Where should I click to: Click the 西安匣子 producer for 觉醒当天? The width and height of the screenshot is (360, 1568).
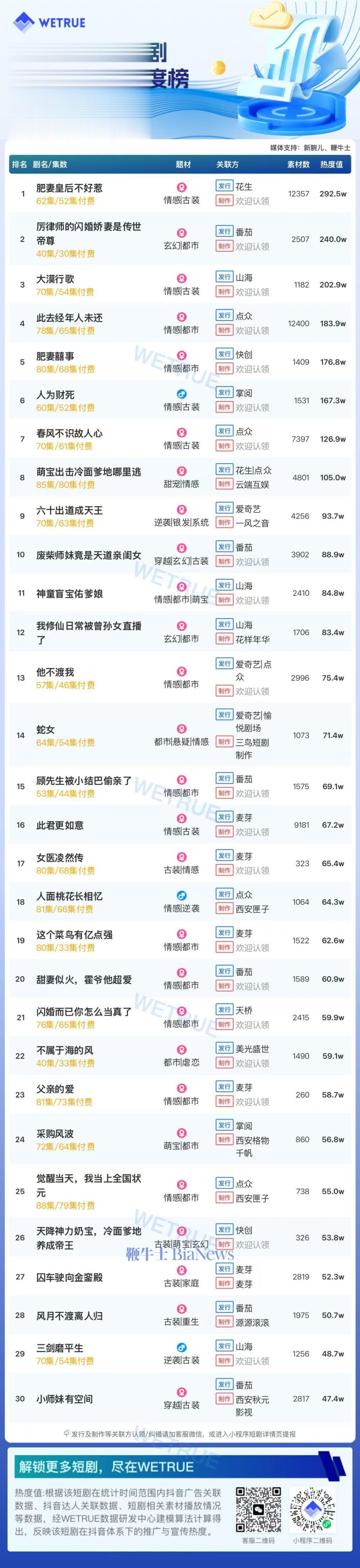(x=252, y=1198)
